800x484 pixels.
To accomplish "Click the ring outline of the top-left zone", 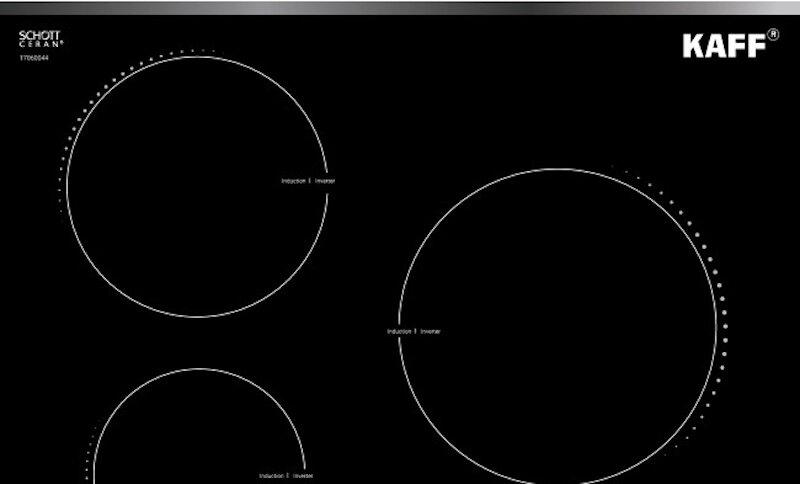I will click(x=197, y=57).
